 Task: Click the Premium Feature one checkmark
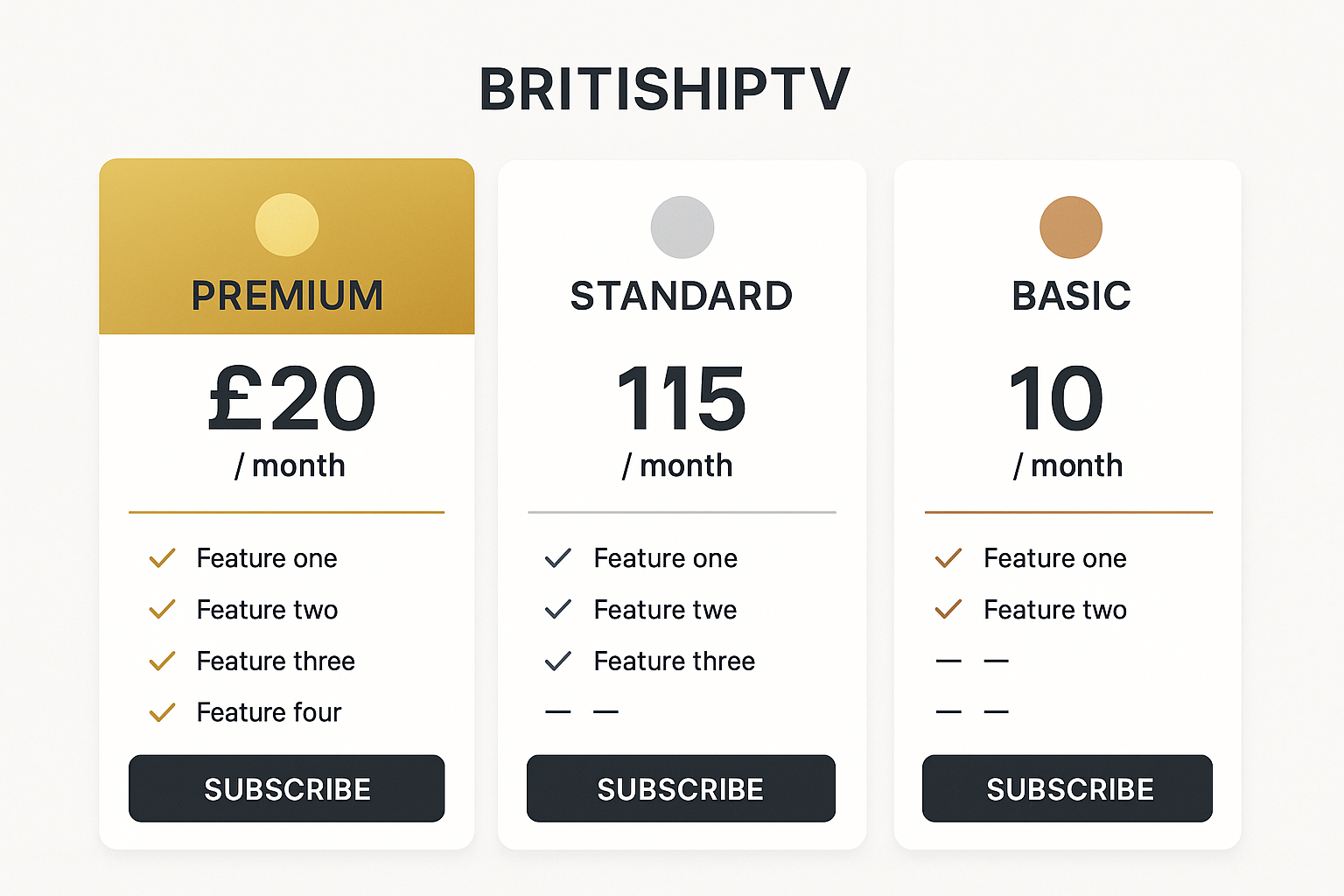pos(163,558)
